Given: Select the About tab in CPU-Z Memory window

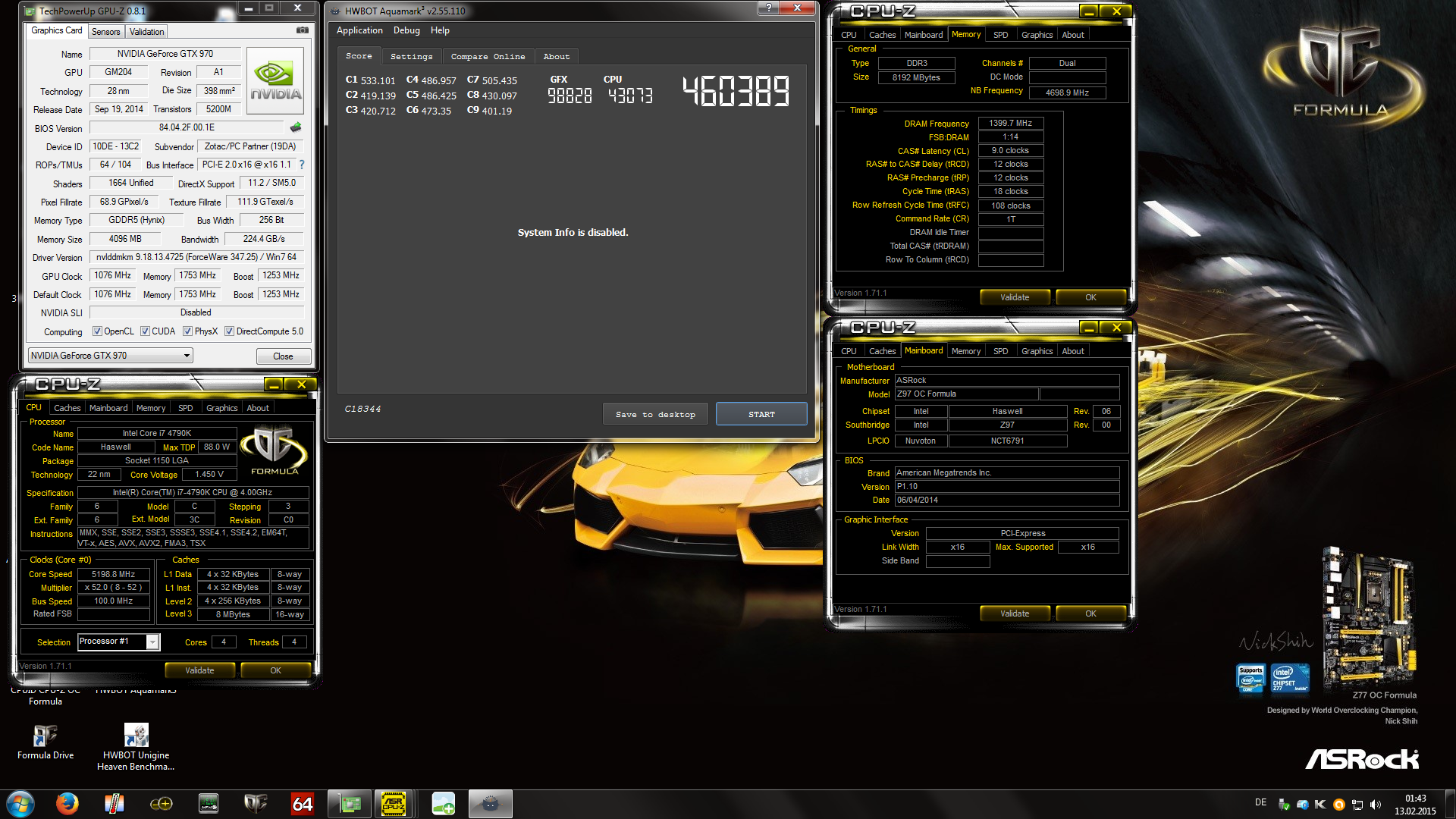Looking at the screenshot, I should (1073, 35).
